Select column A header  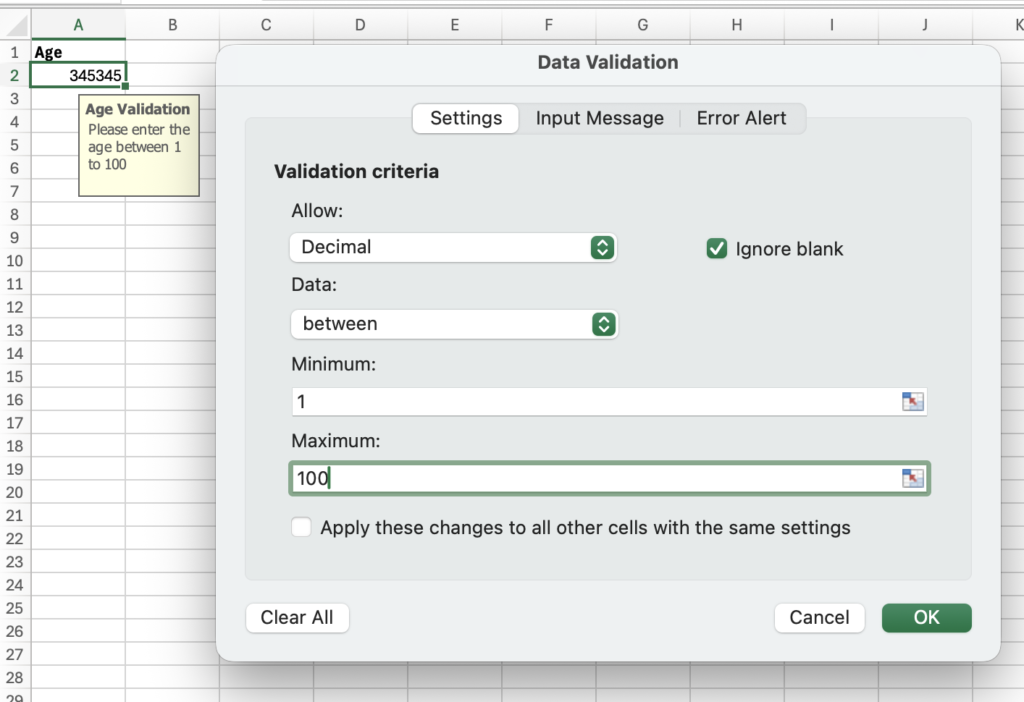click(78, 25)
